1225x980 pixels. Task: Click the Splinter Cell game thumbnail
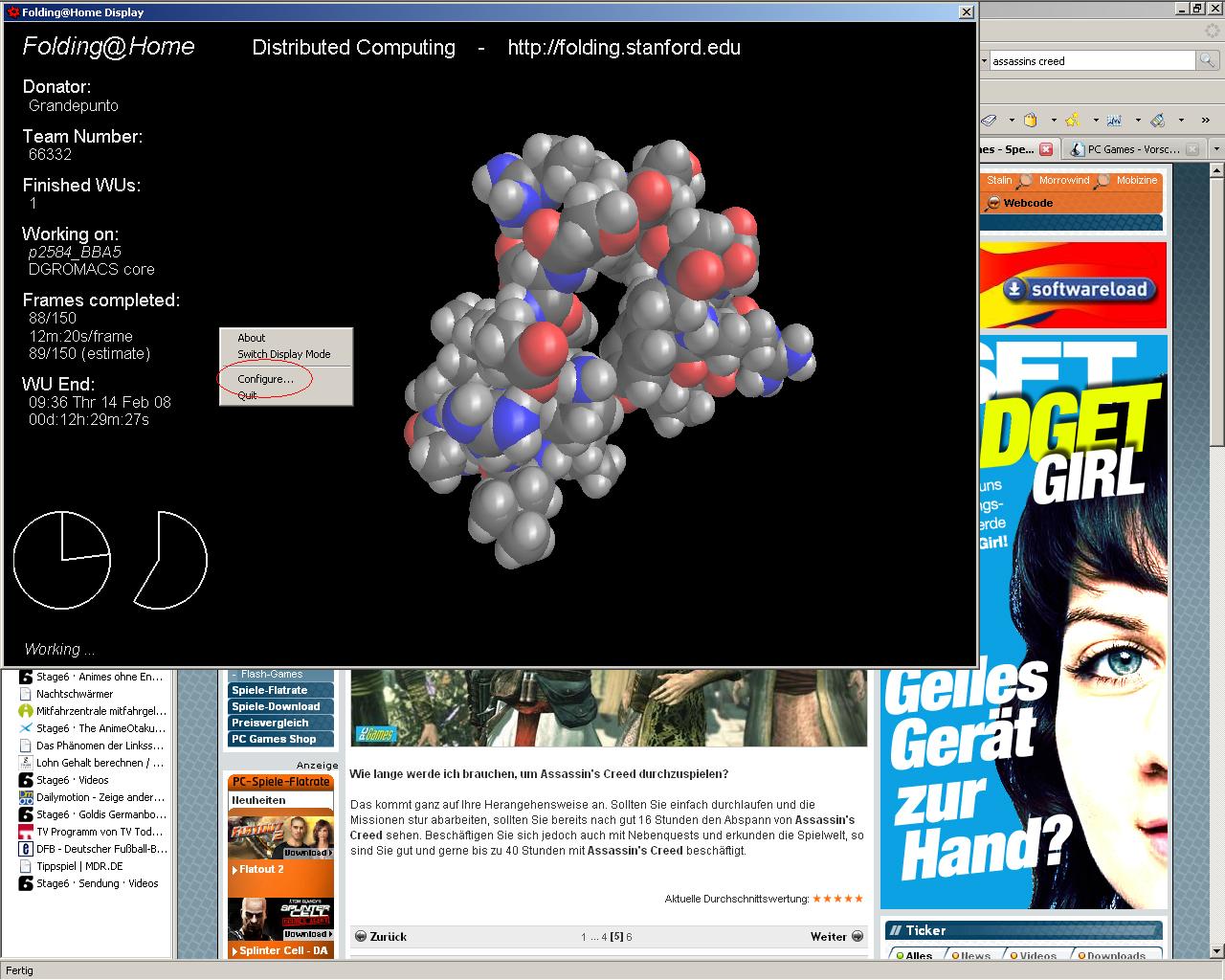(280, 920)
